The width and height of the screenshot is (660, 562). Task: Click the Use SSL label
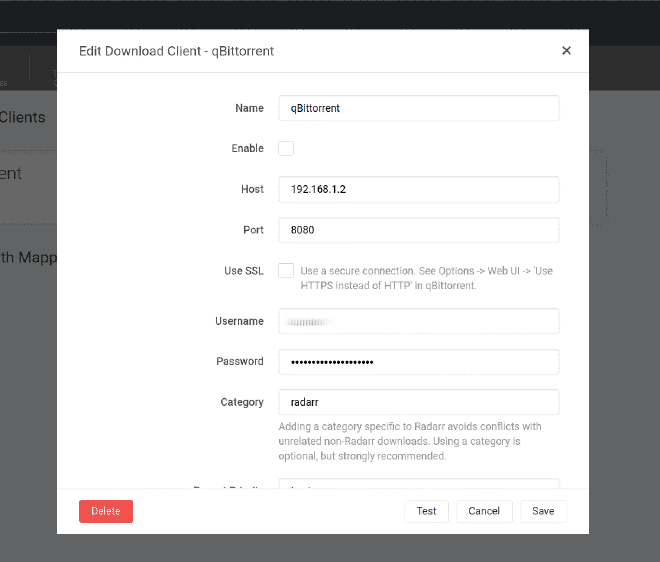click(244, 271)
